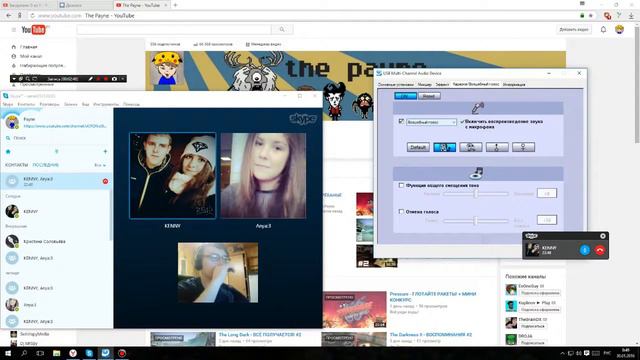Open the Skype taskbar icon

tap(89, 353)
